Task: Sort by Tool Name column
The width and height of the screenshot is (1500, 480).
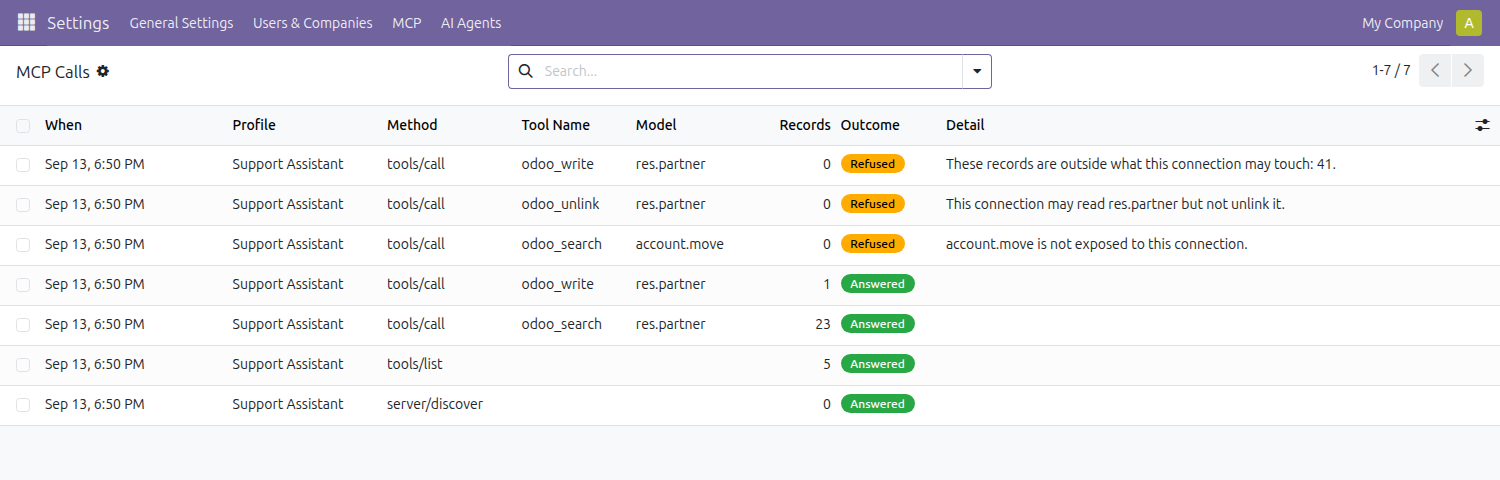Action: click(x=555, y=125)
